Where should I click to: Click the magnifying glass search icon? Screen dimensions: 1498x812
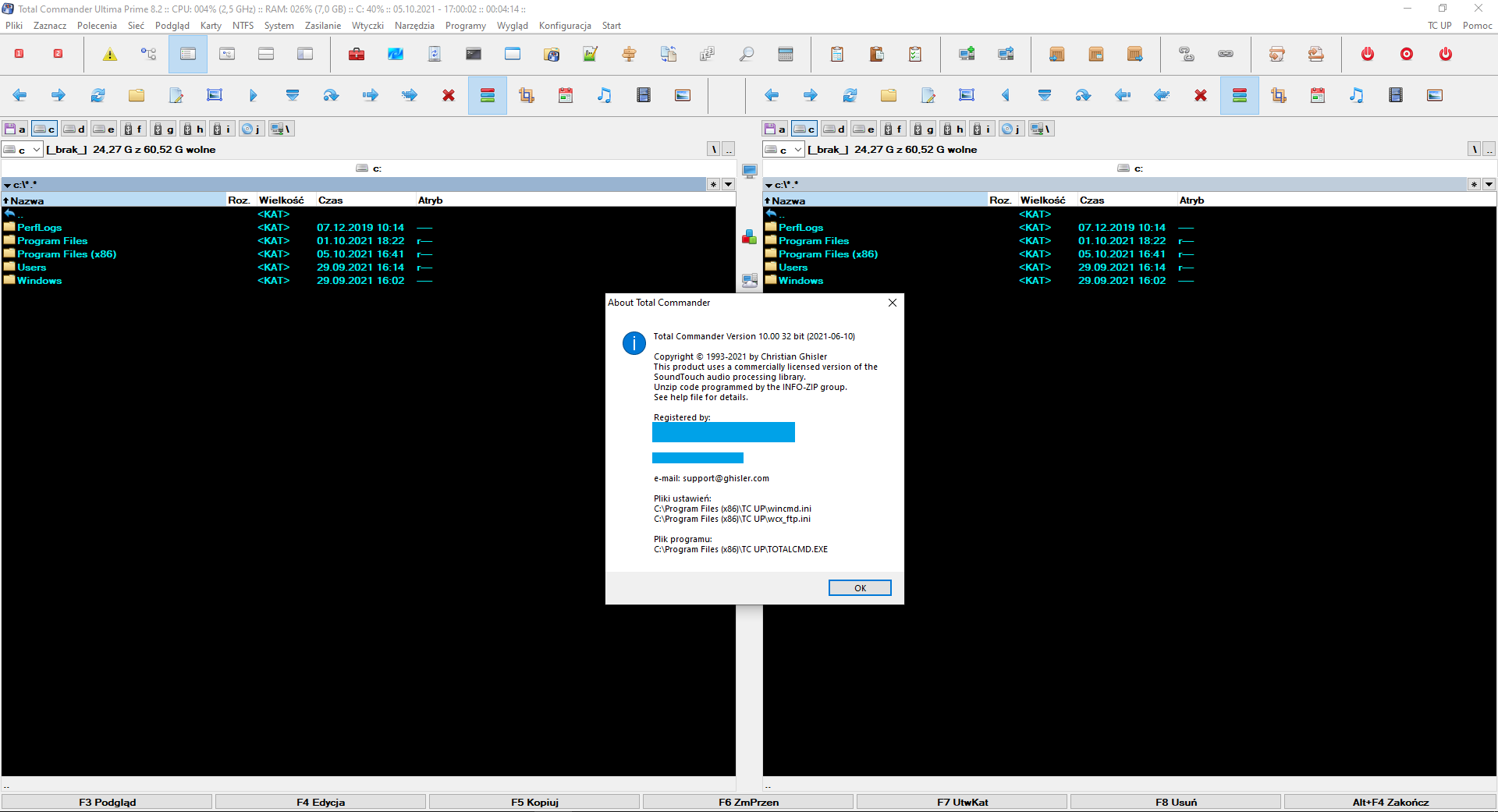pyautogui.click(x=747, y=54)
